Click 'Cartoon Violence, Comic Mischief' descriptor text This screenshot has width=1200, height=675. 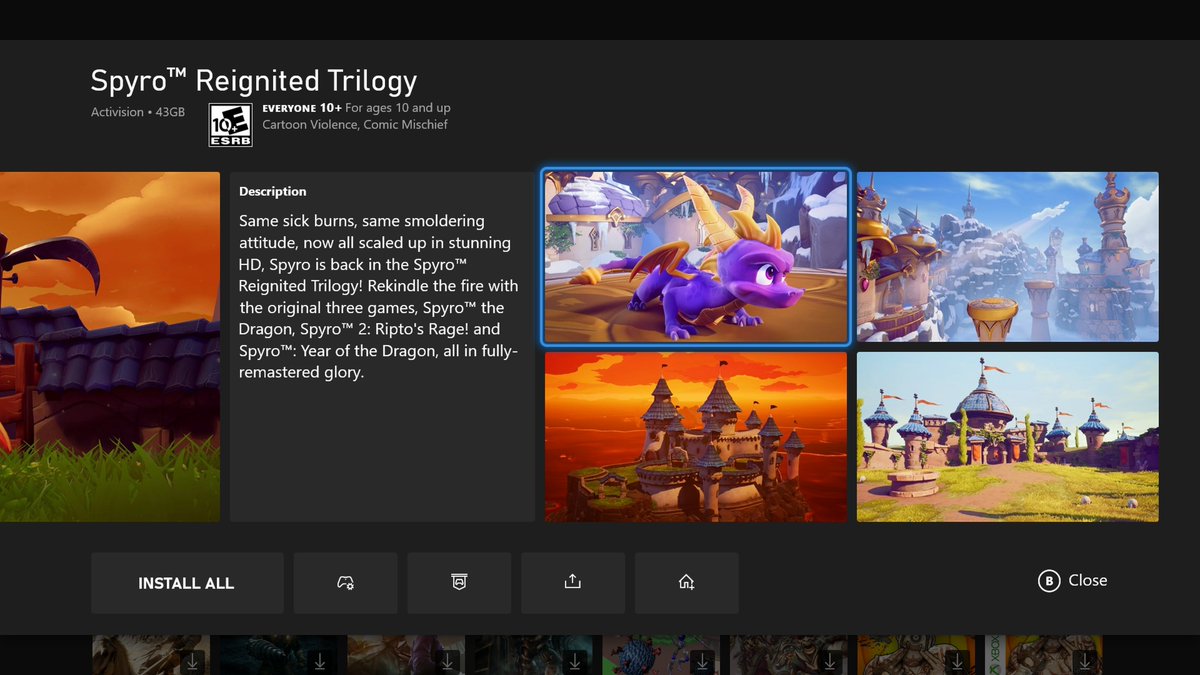pos(355,125)
